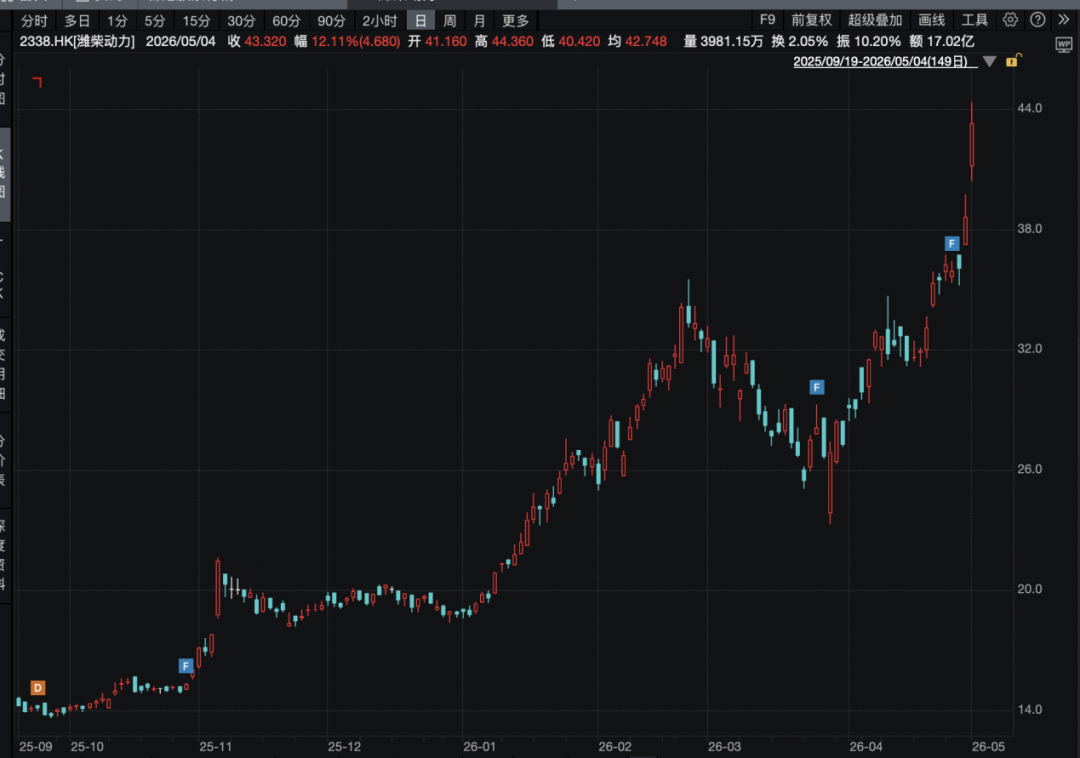Image resolution: width=1080 pixels, height=758 pixels.
Task: Click the F marker near 38.0 price level
Action: [951, 243]
